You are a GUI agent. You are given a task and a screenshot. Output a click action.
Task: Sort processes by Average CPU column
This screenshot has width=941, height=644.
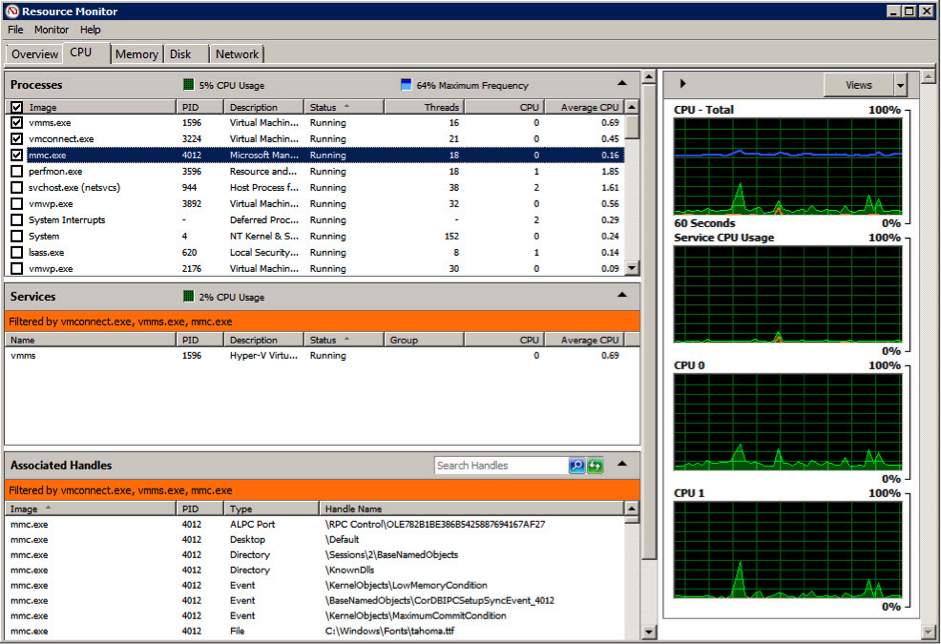point(588,107)
